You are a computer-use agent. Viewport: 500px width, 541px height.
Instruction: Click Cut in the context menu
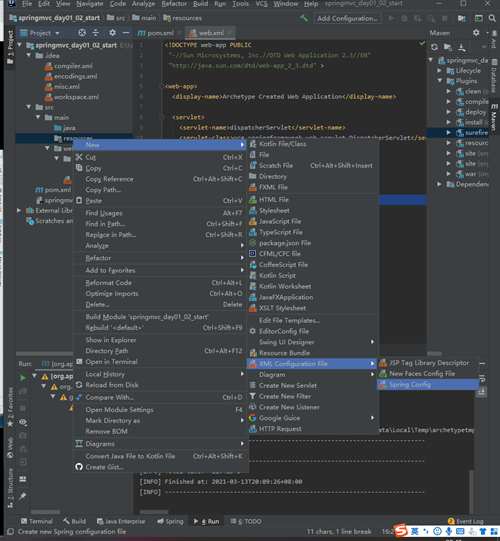pyautogui.click(x=160, y=157)
